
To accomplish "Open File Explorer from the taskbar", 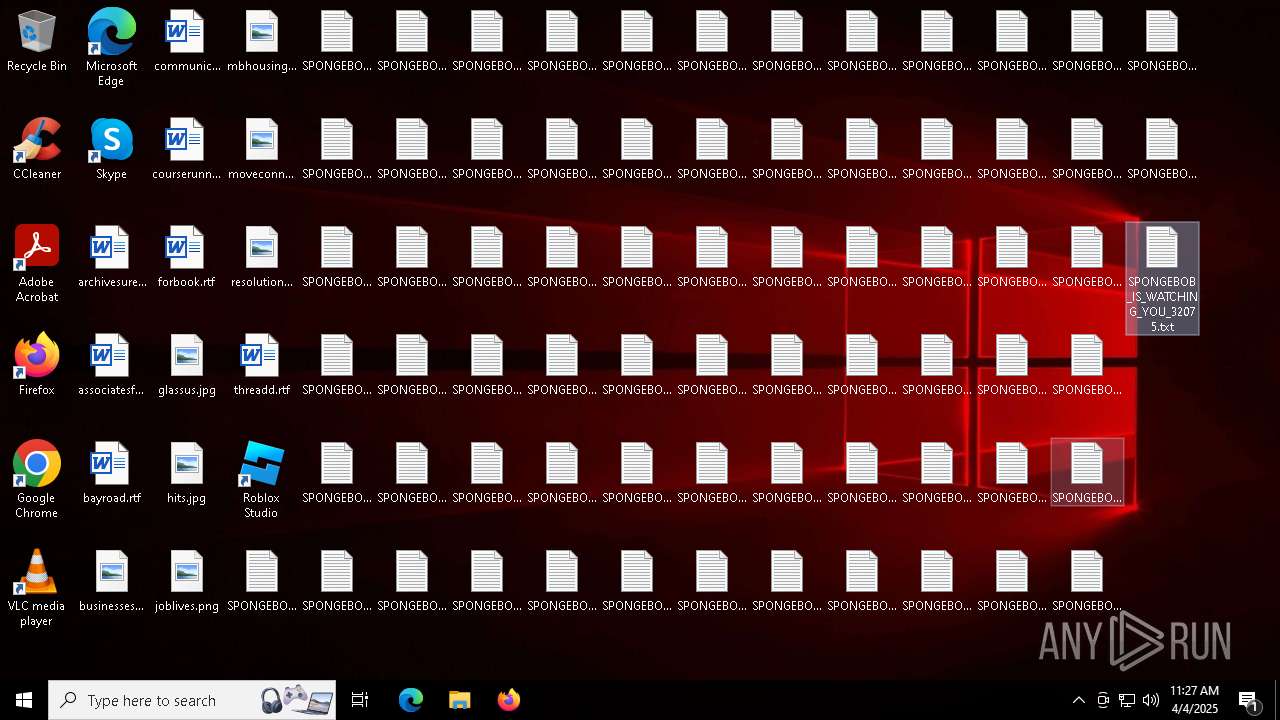I will [x=459, y=700].
